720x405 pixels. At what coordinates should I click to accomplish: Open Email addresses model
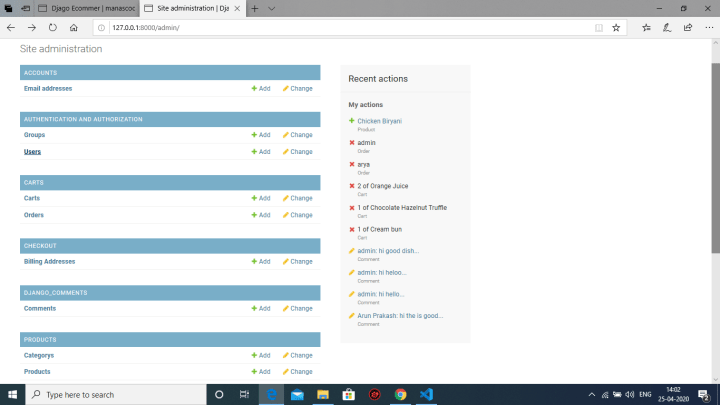48,89
